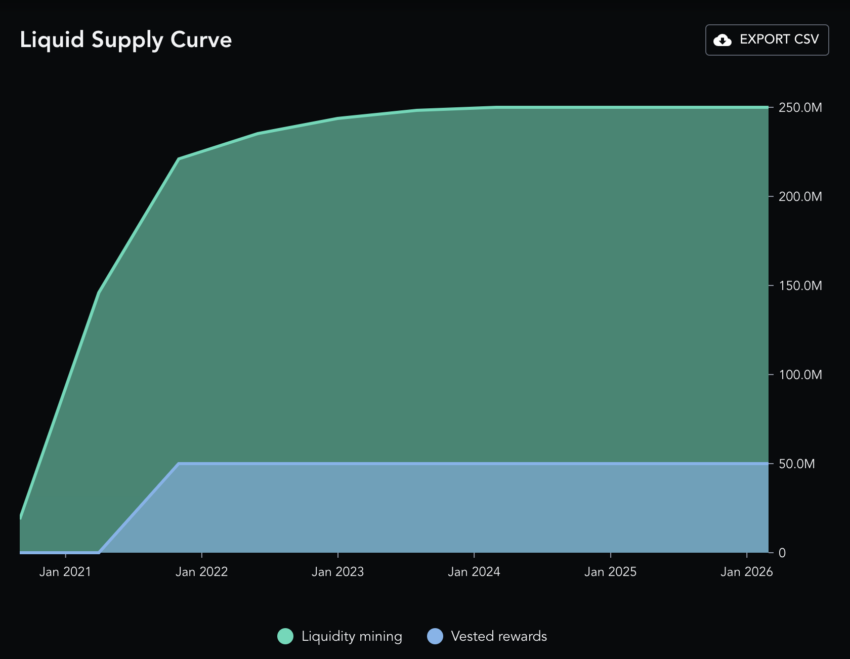This screenshot has height=659, width=850.
Task: Hide the Vested rewards series label
Action: 499,636
